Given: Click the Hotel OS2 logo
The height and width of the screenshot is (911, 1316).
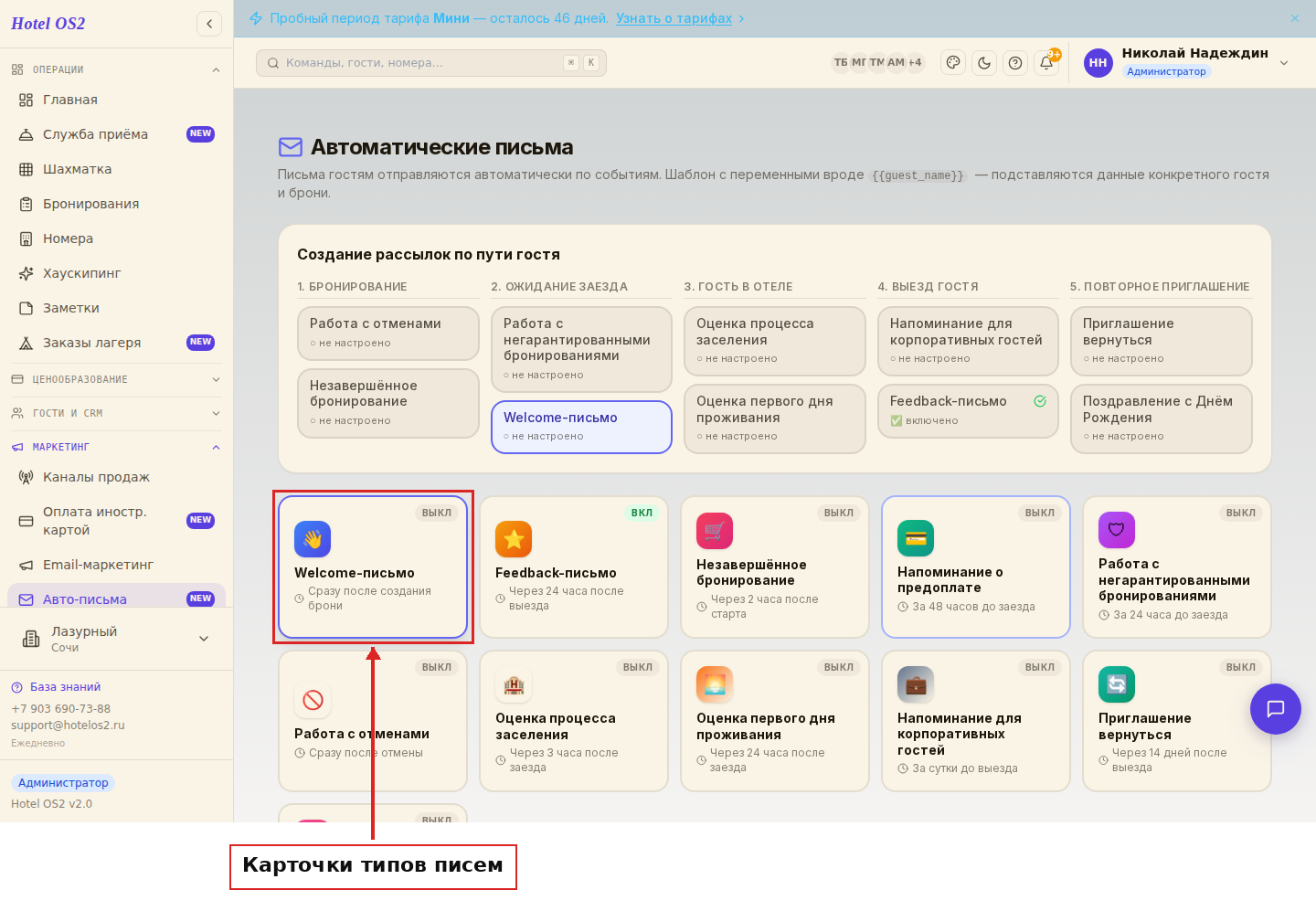Looking at the screenshot, I should [48, 24].
